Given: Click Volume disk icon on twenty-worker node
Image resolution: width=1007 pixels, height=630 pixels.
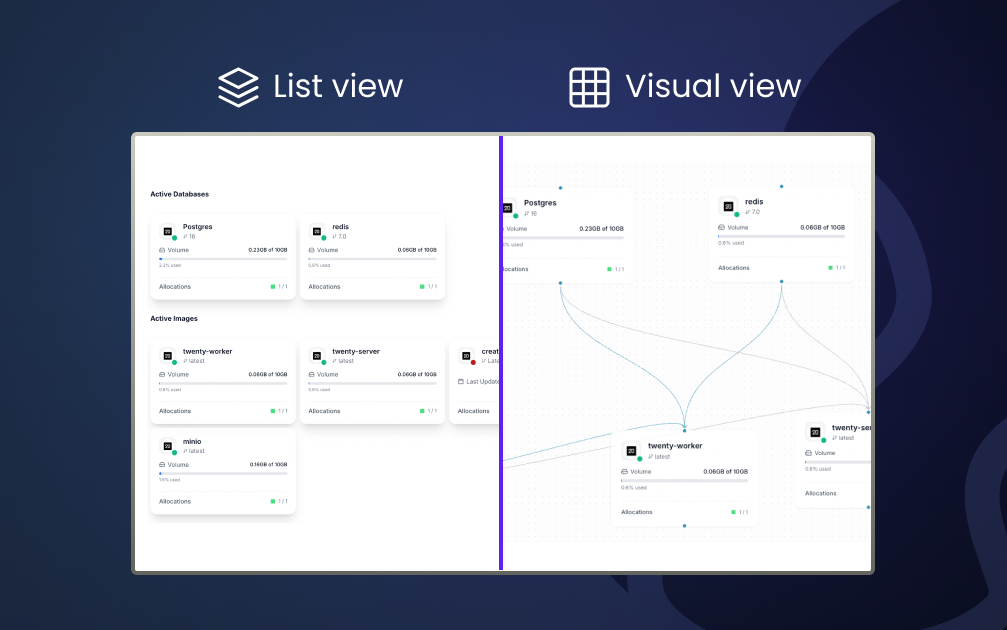Looking at the screenshot, I should pyautogui.click(x=624, y=471).
